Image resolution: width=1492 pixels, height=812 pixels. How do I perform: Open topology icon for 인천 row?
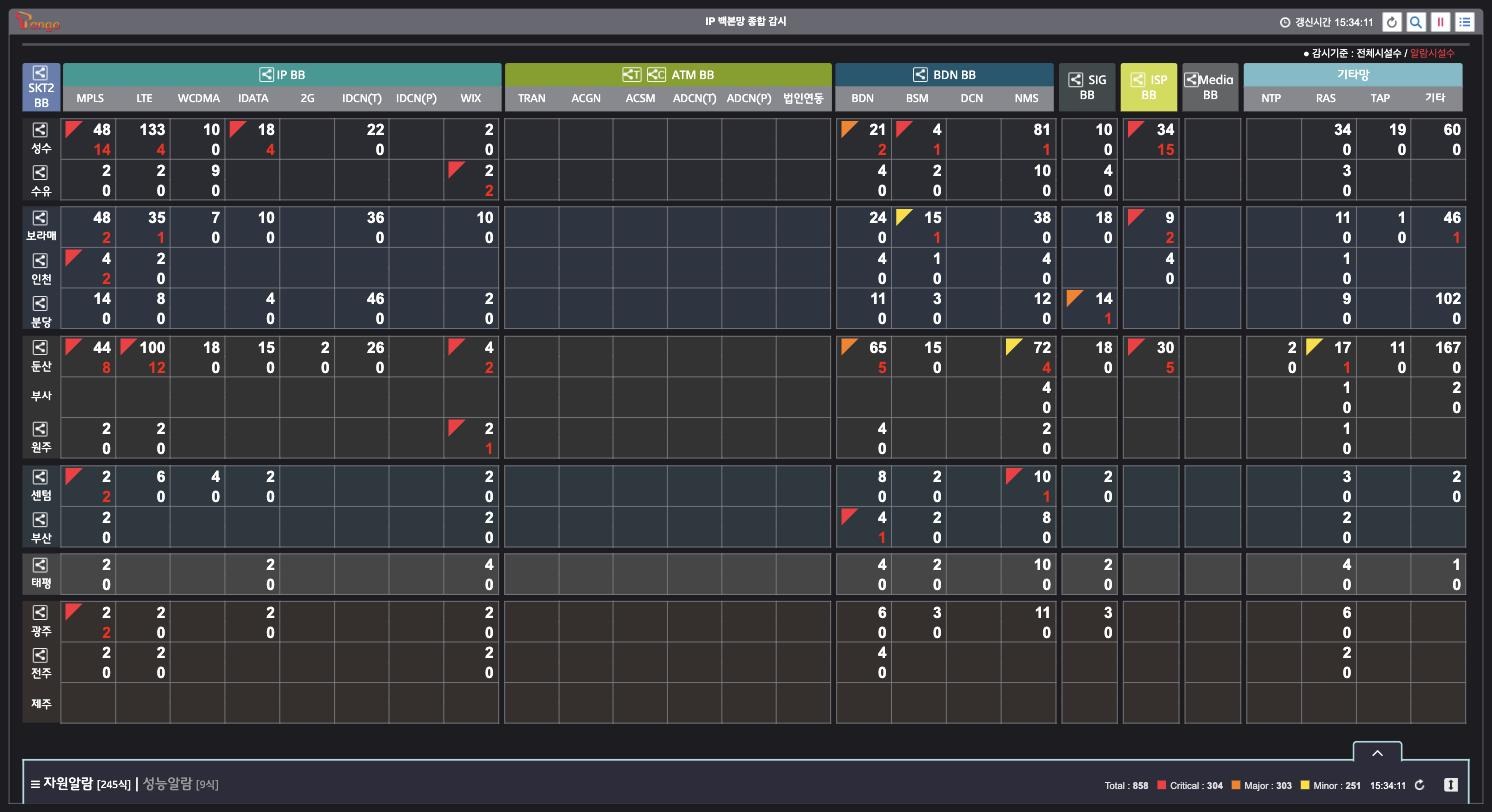(41, 260)
